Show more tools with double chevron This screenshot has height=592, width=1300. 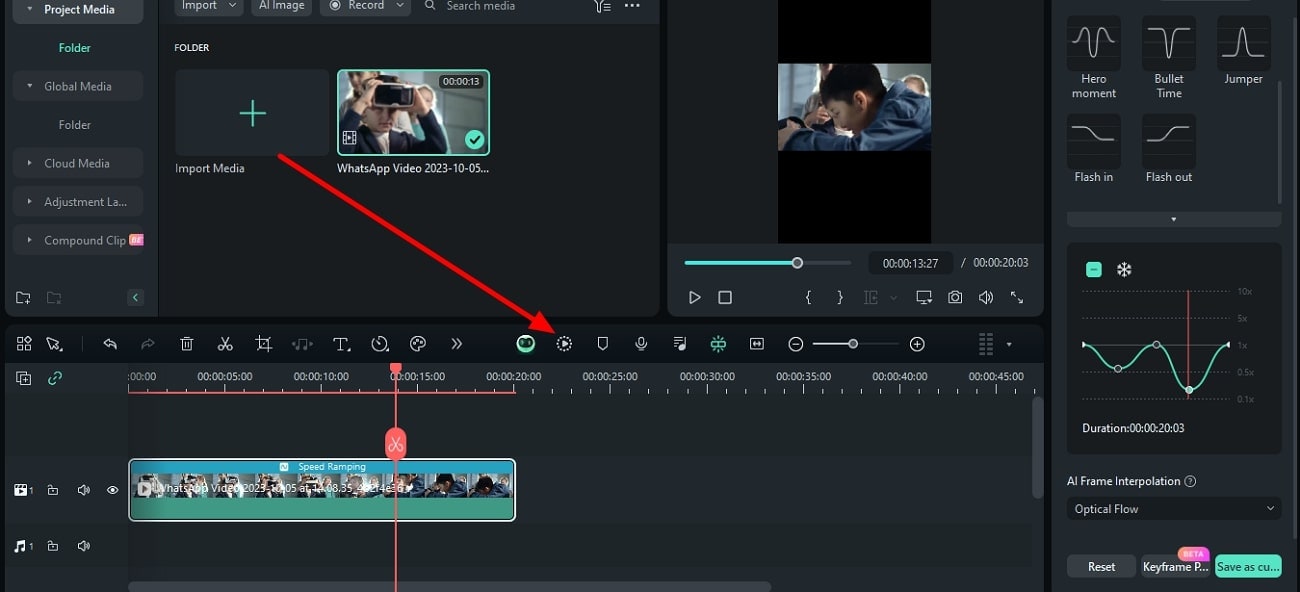click(x=456, y=344)
